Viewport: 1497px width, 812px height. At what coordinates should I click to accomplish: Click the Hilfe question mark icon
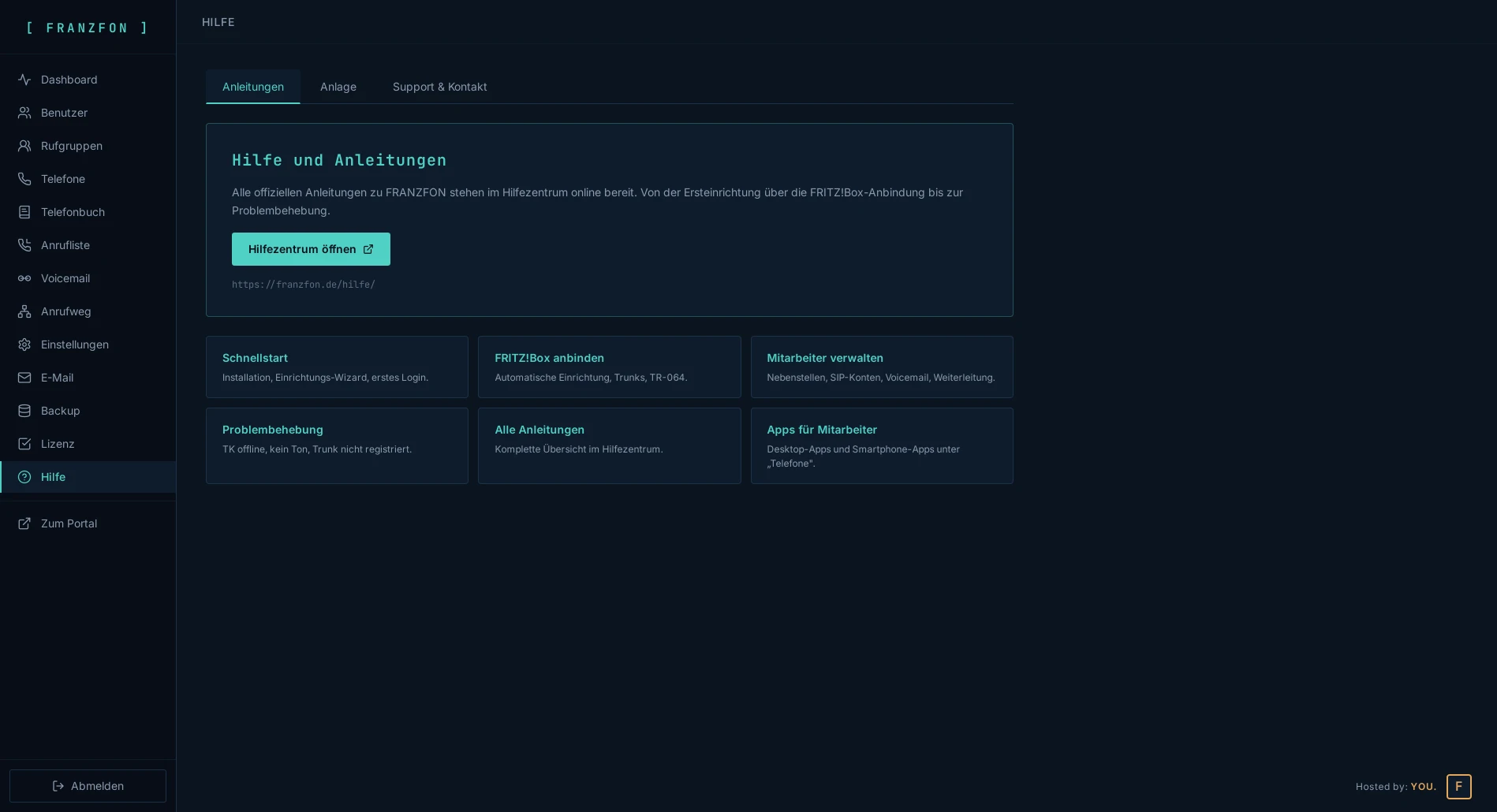point(24,477)
